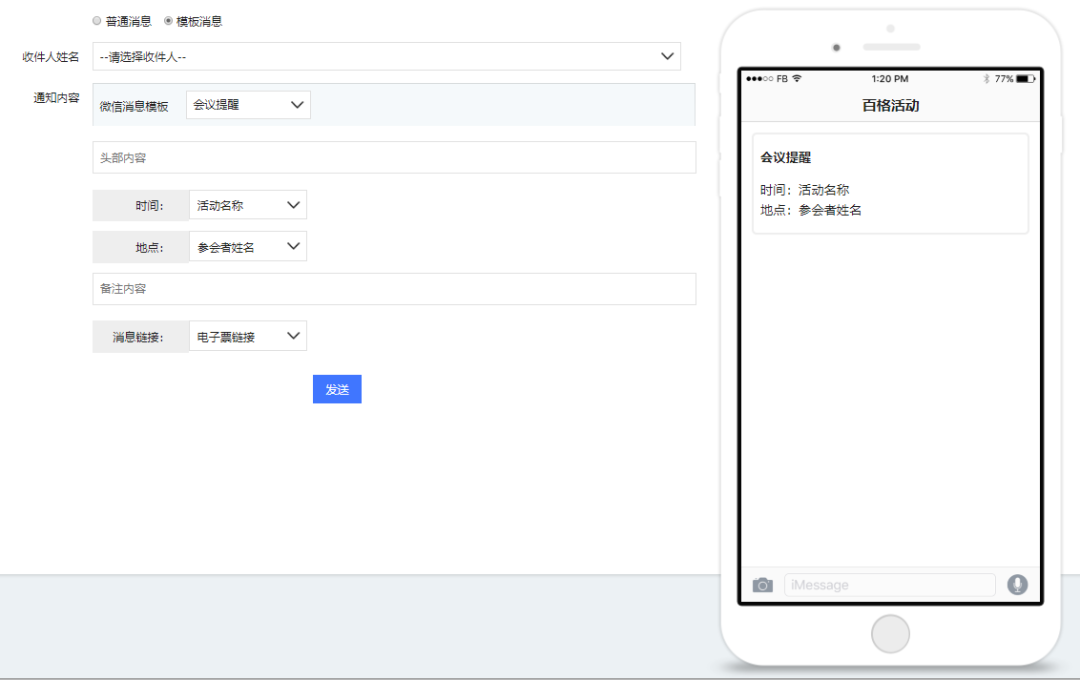This screenshot has width=1080, height=680.
Task: Select the 模板消息 radio button
Action: [168, 21]
